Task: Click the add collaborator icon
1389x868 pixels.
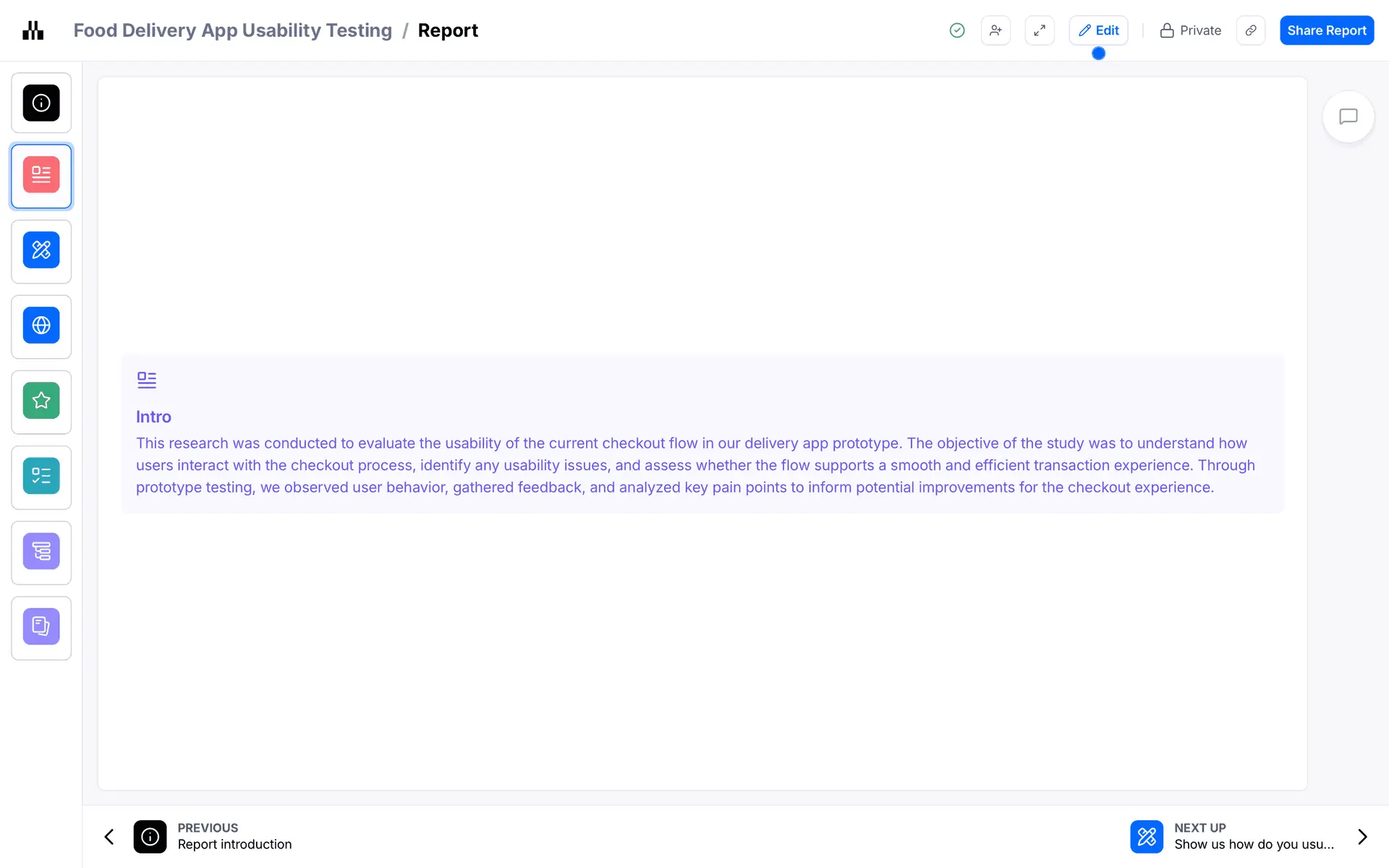Action: 995,30
